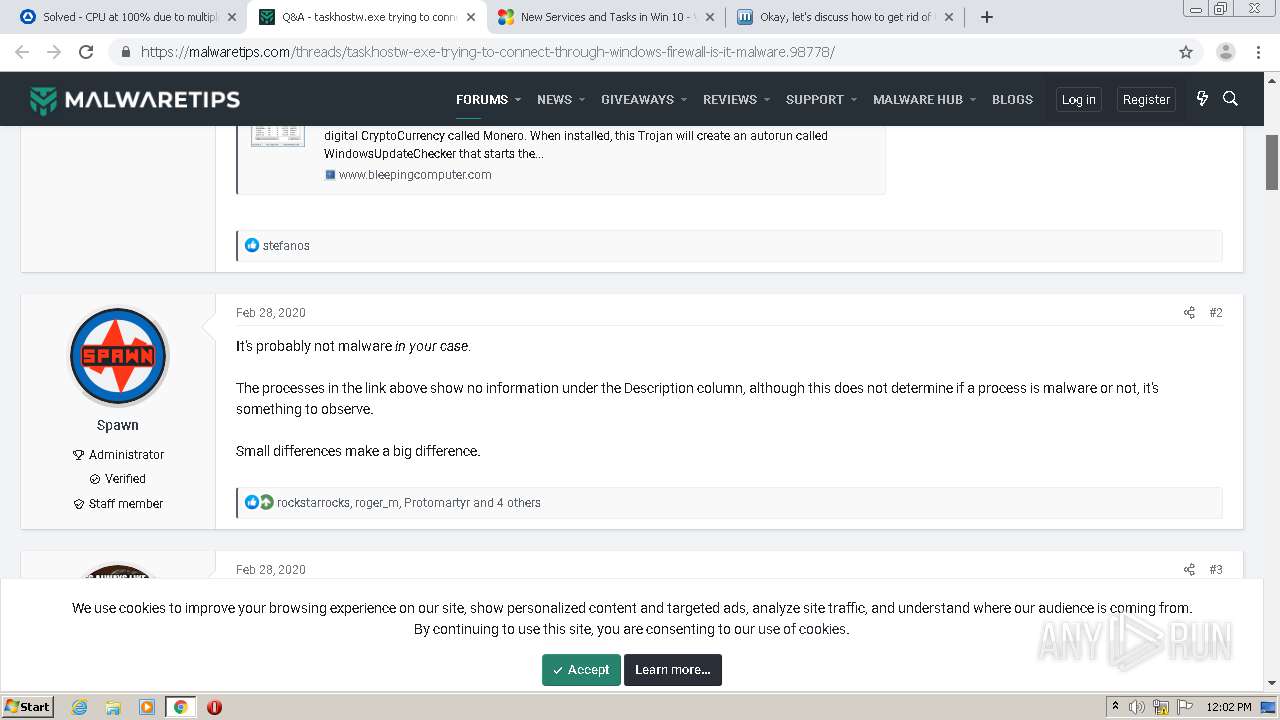Open the SUPPORT menu
Screen dimensions: 1280x720
tap(815, 99)
